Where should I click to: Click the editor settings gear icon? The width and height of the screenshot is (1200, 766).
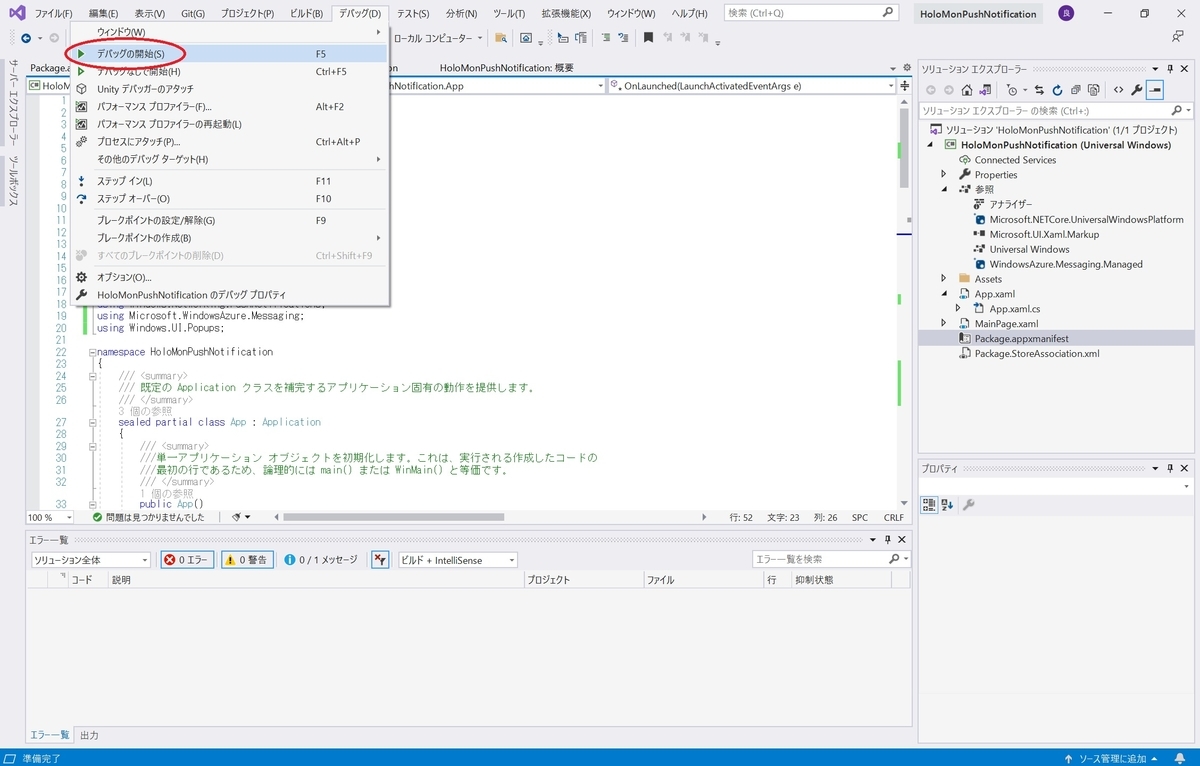[x=907, y=68]
